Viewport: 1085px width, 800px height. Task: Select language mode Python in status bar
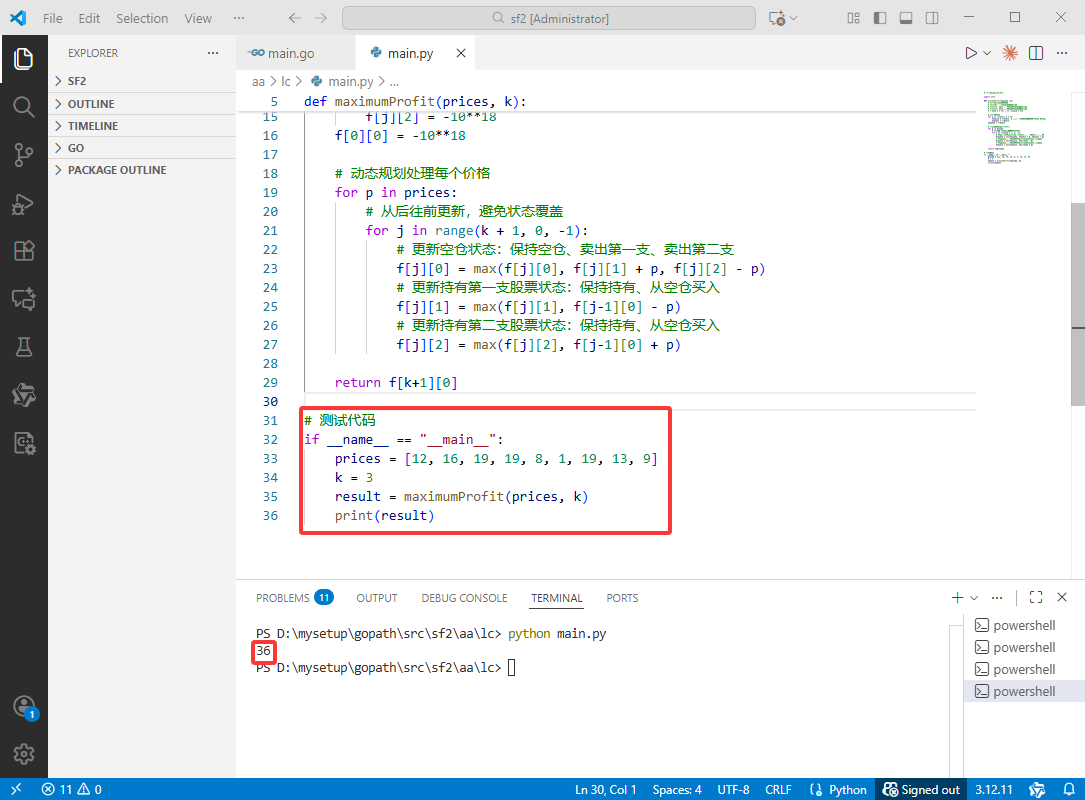pyautogui.click(x=848, y=789)
